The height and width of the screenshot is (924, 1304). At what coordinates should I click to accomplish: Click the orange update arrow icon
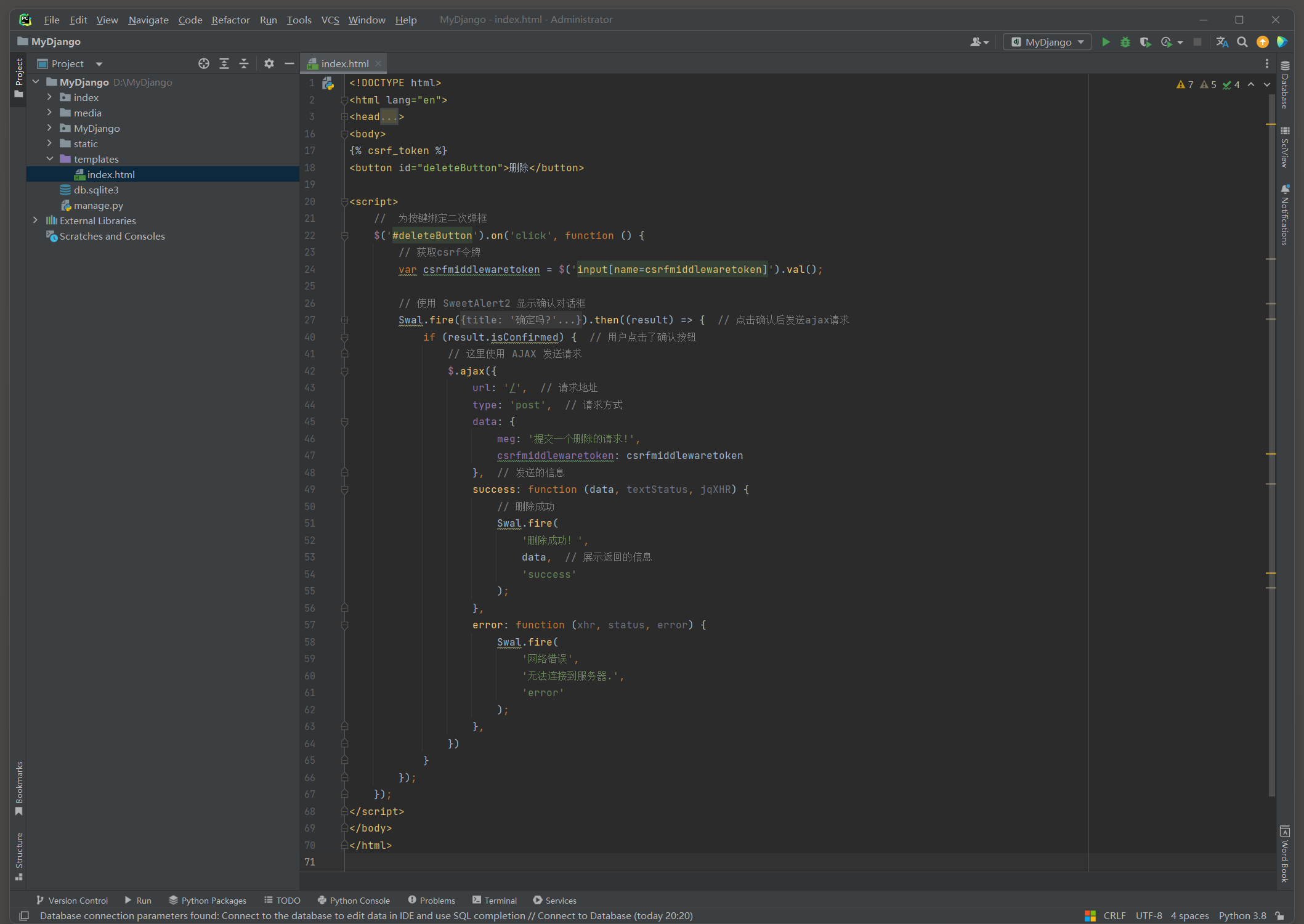pyautogui.click(x=1263, y=42)
